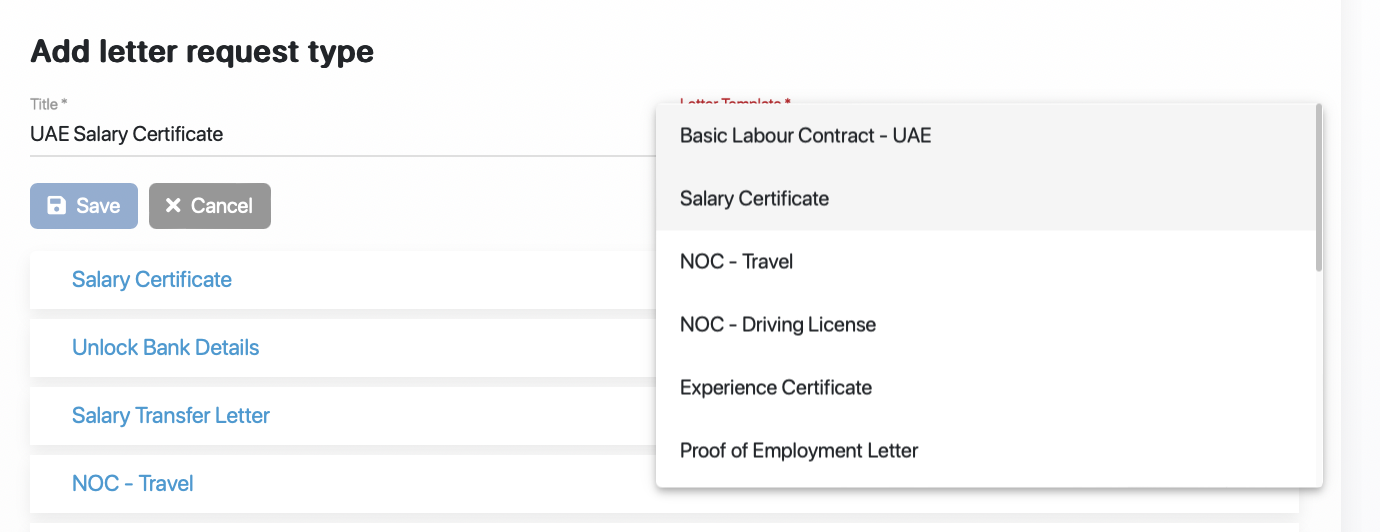The image size is (1380, 532).
Task: Pick NOC - Travel from the dropdown list
Action: coord(736,262)
